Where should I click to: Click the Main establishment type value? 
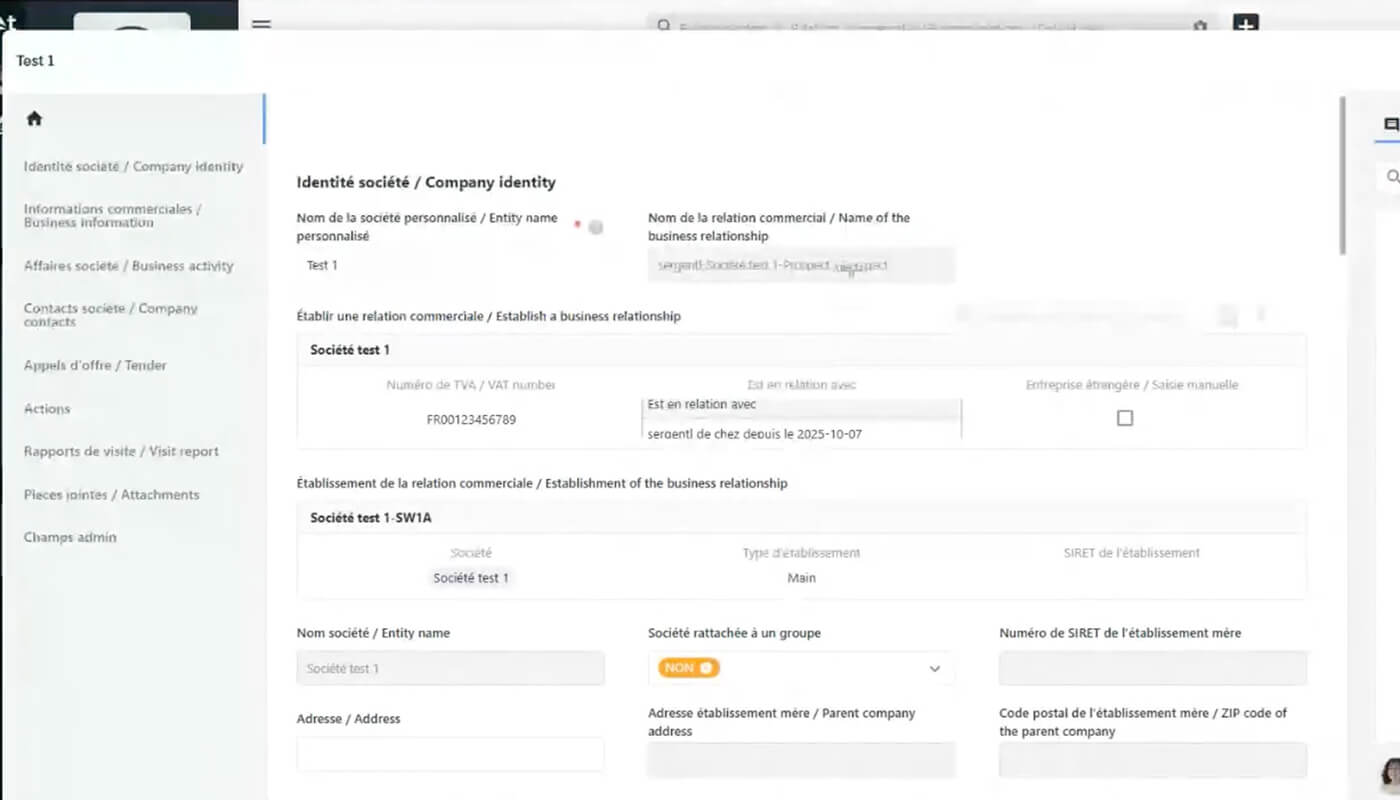(x=801, y=578)
